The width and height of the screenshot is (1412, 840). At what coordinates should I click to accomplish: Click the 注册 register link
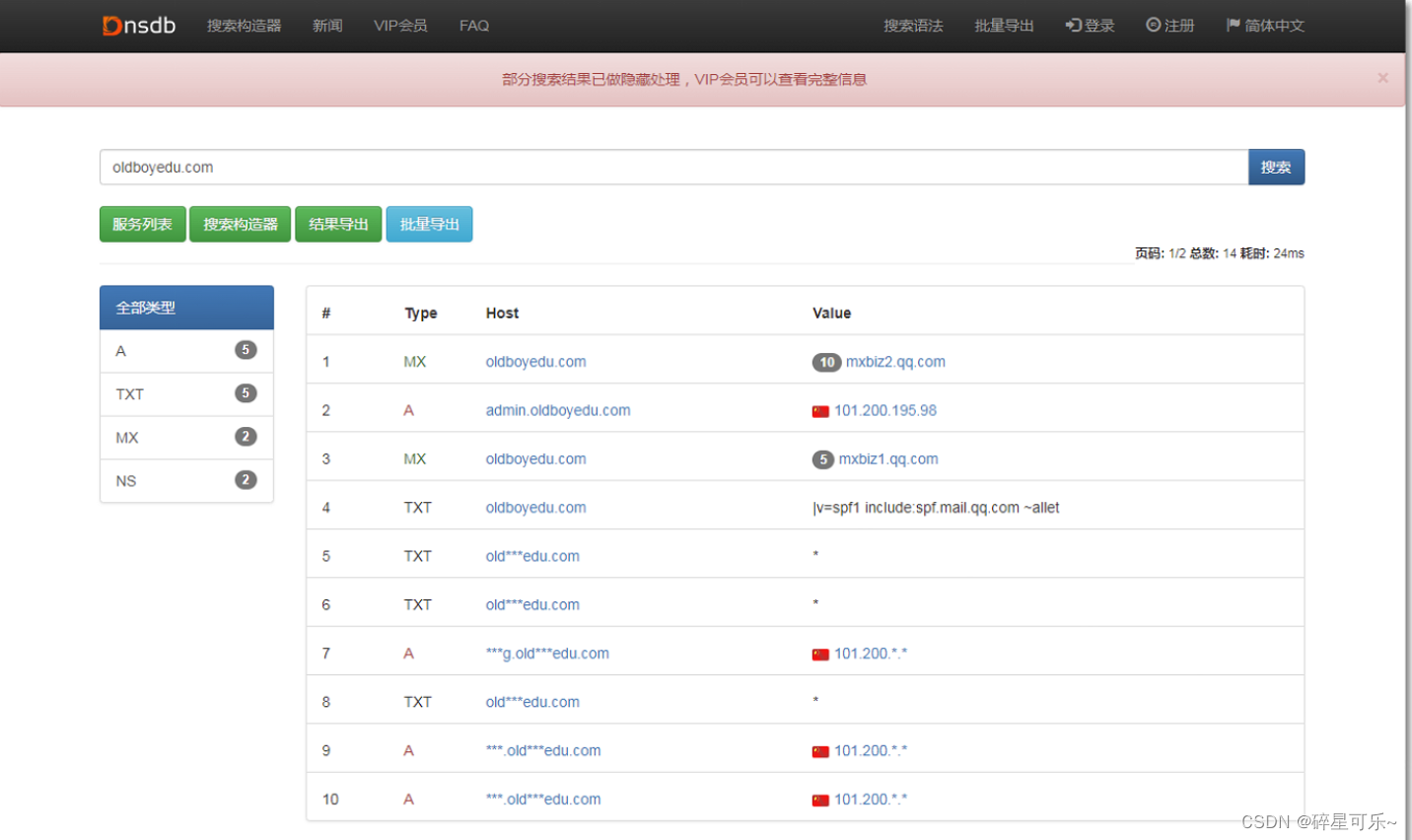(1169, 26)
